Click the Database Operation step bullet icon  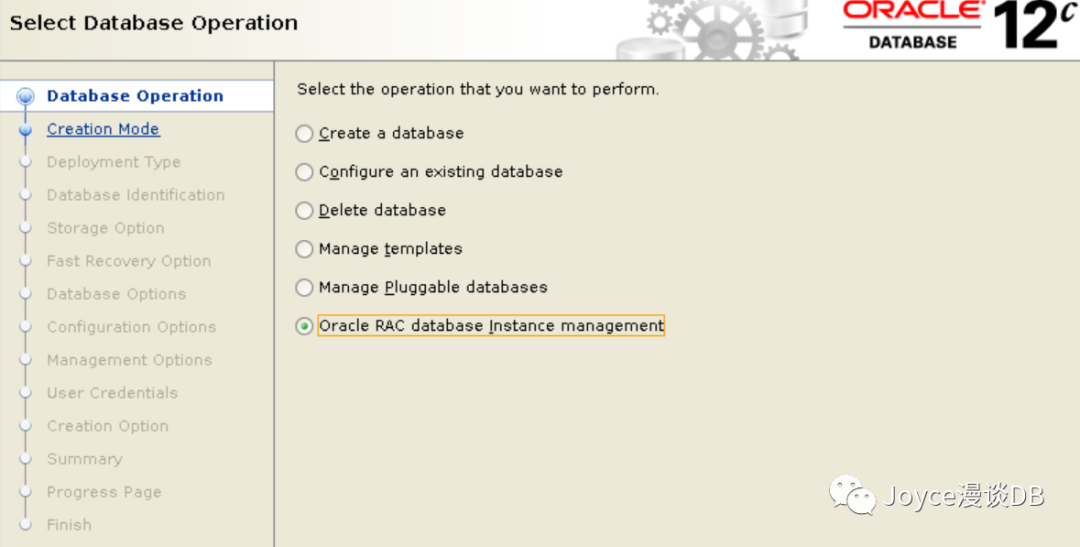click(26, 97)
